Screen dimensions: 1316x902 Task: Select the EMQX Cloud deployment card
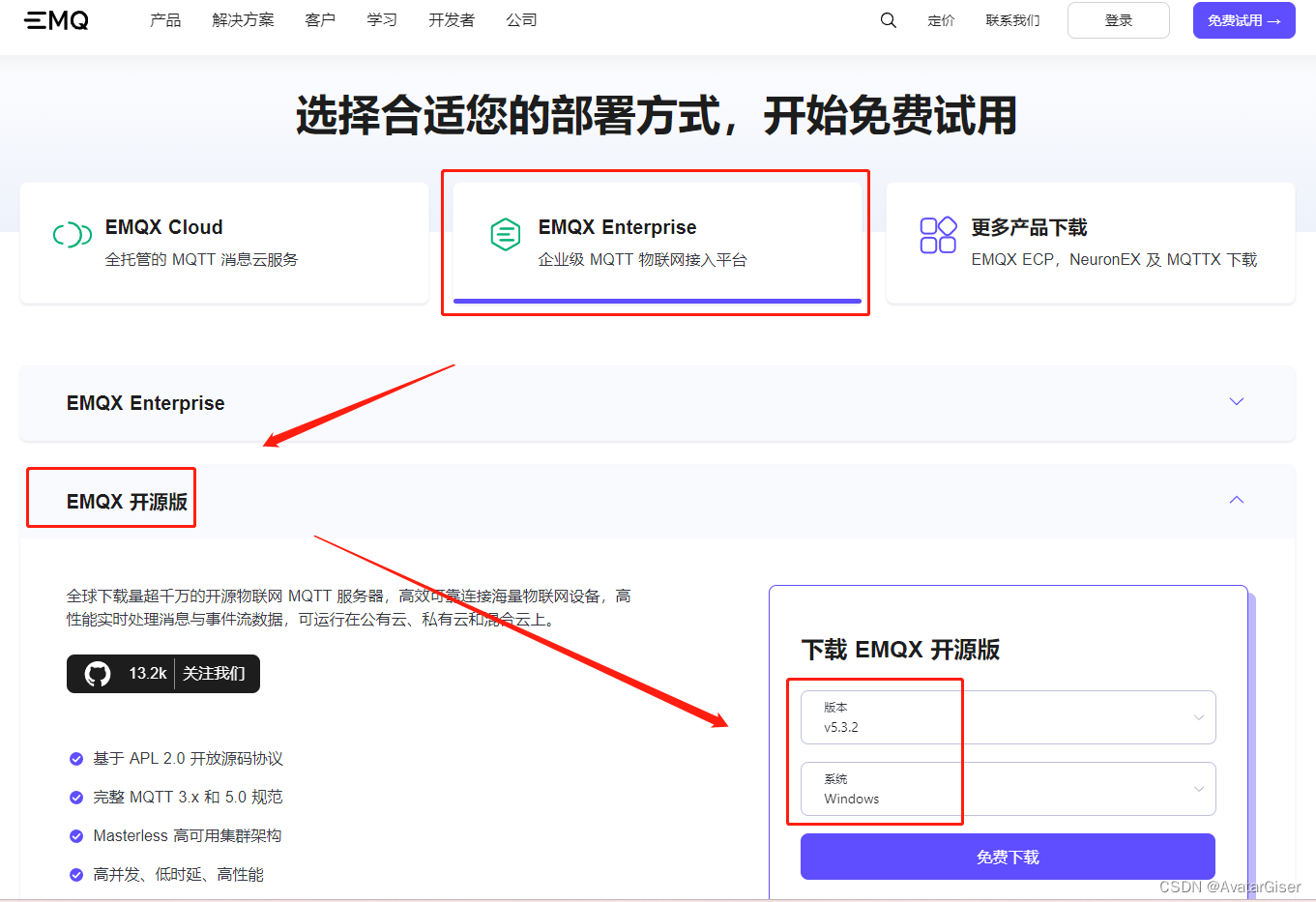[x=224, y=243]
